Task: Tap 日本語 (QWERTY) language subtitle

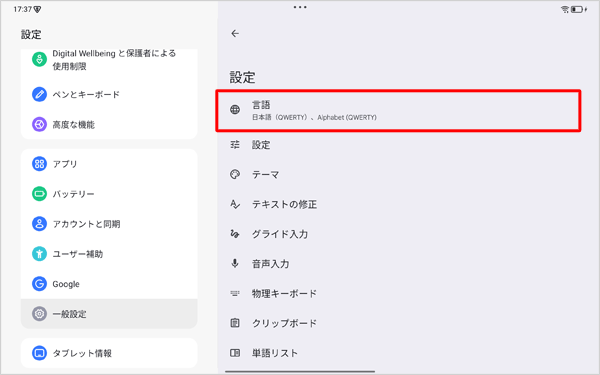Action: click(x=280, y=117)
